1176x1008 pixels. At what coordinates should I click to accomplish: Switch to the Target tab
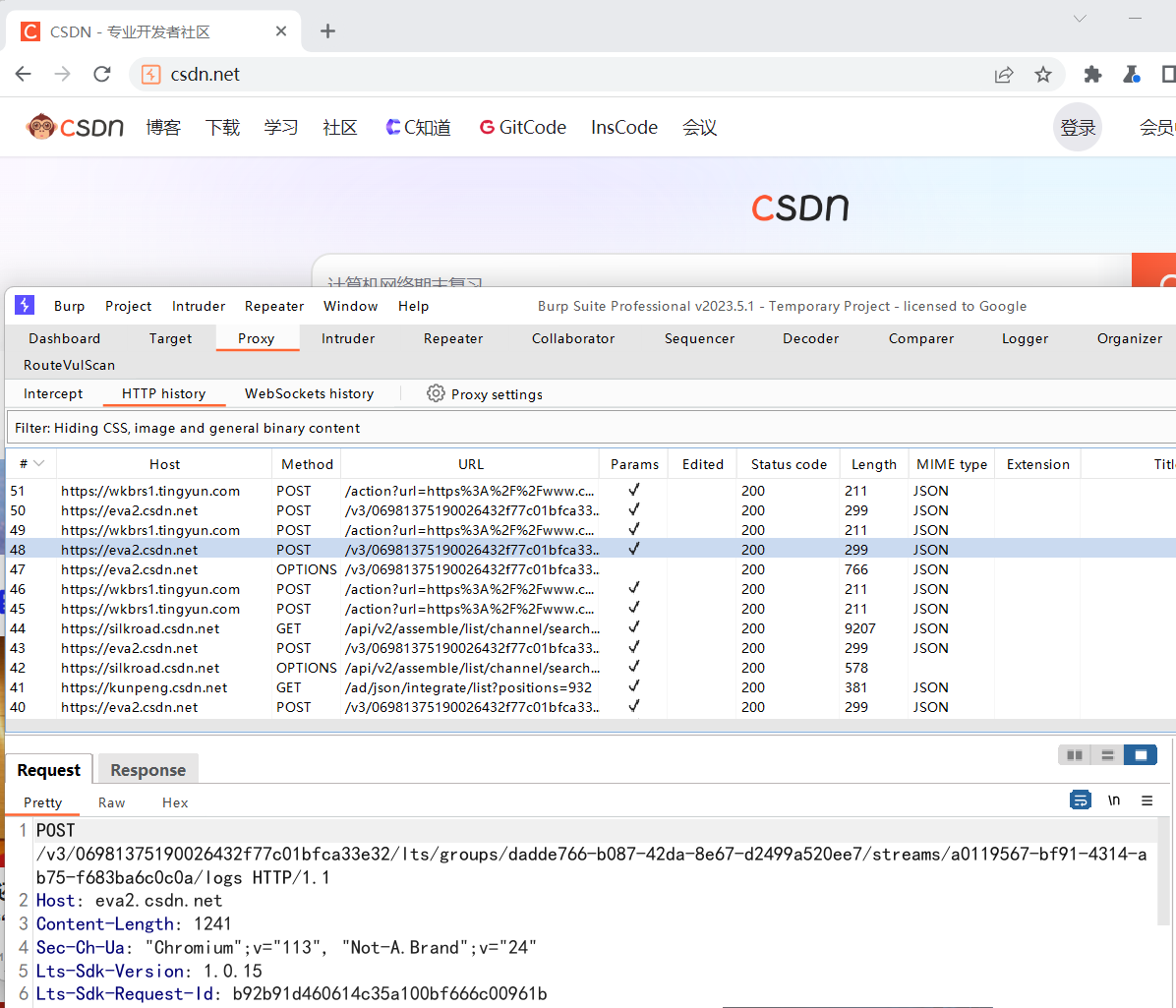point(170,338)
